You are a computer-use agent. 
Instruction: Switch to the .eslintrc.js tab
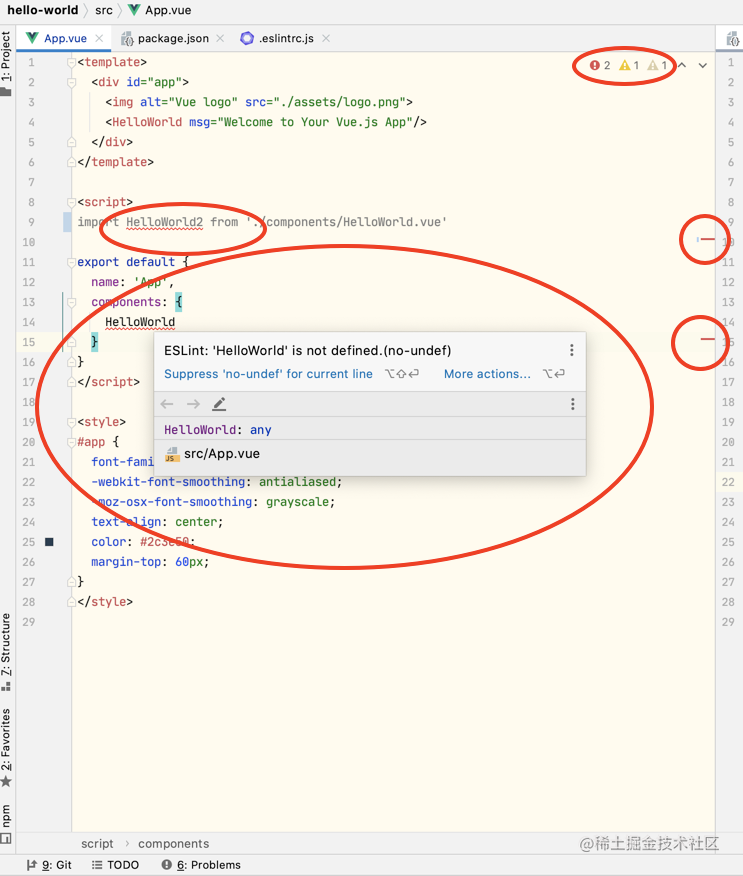286,38
